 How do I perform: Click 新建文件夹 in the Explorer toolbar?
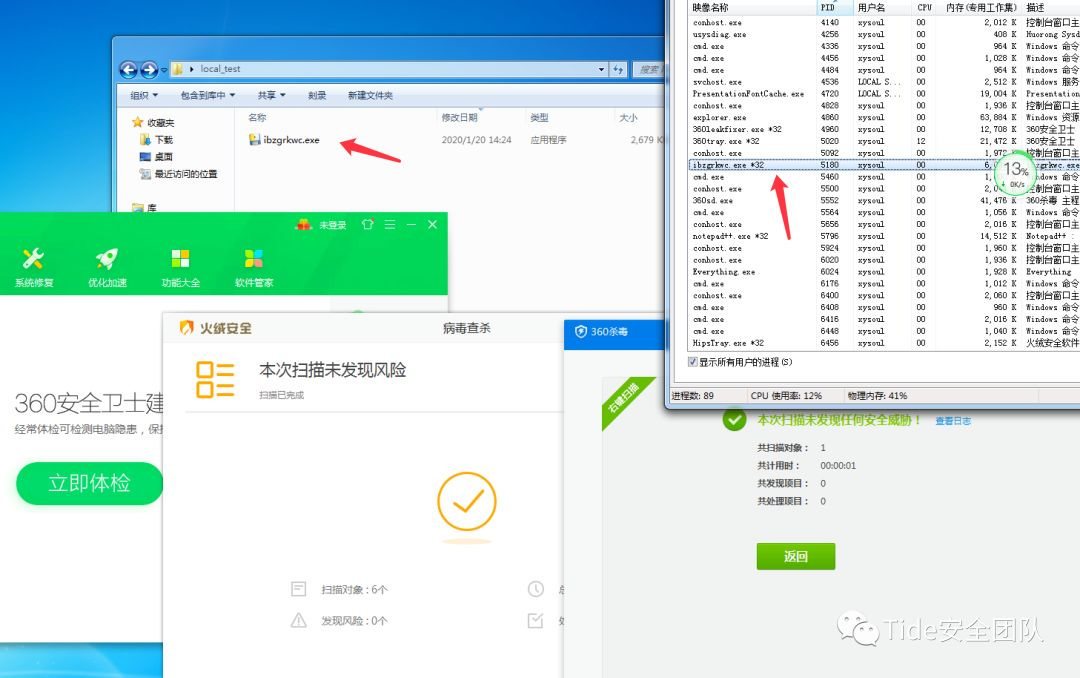click(x=370, y=95)
